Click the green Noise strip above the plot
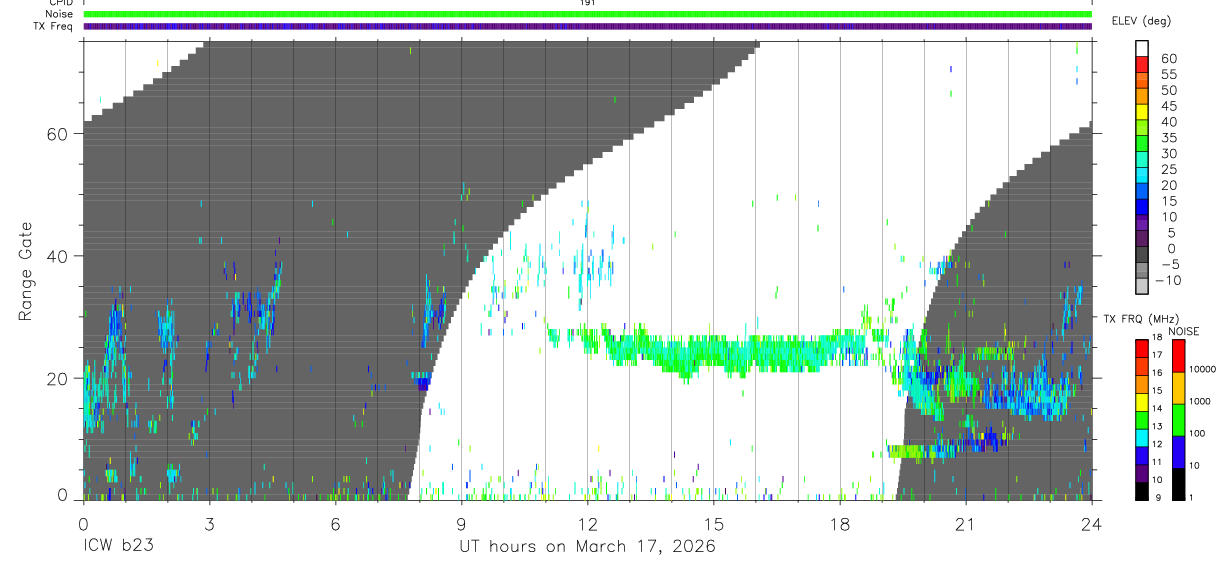1228x567 pixels. 588,14
